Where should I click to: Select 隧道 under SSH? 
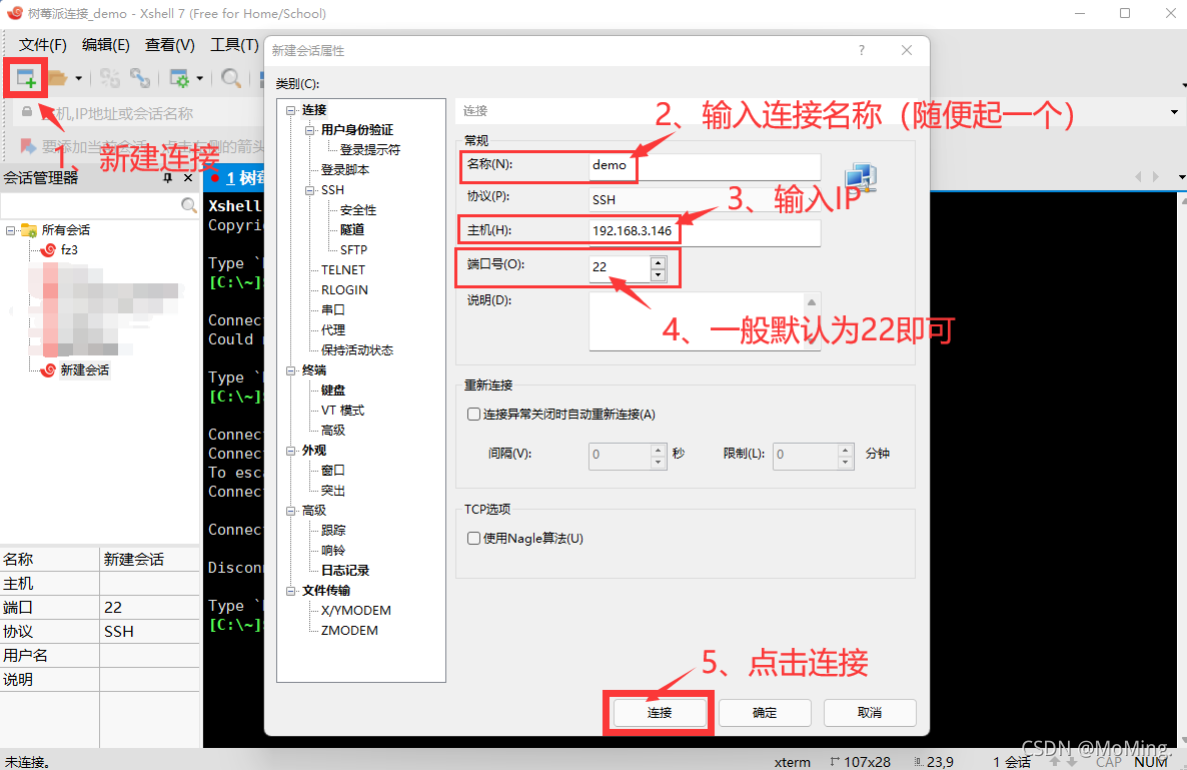[352, 229]
